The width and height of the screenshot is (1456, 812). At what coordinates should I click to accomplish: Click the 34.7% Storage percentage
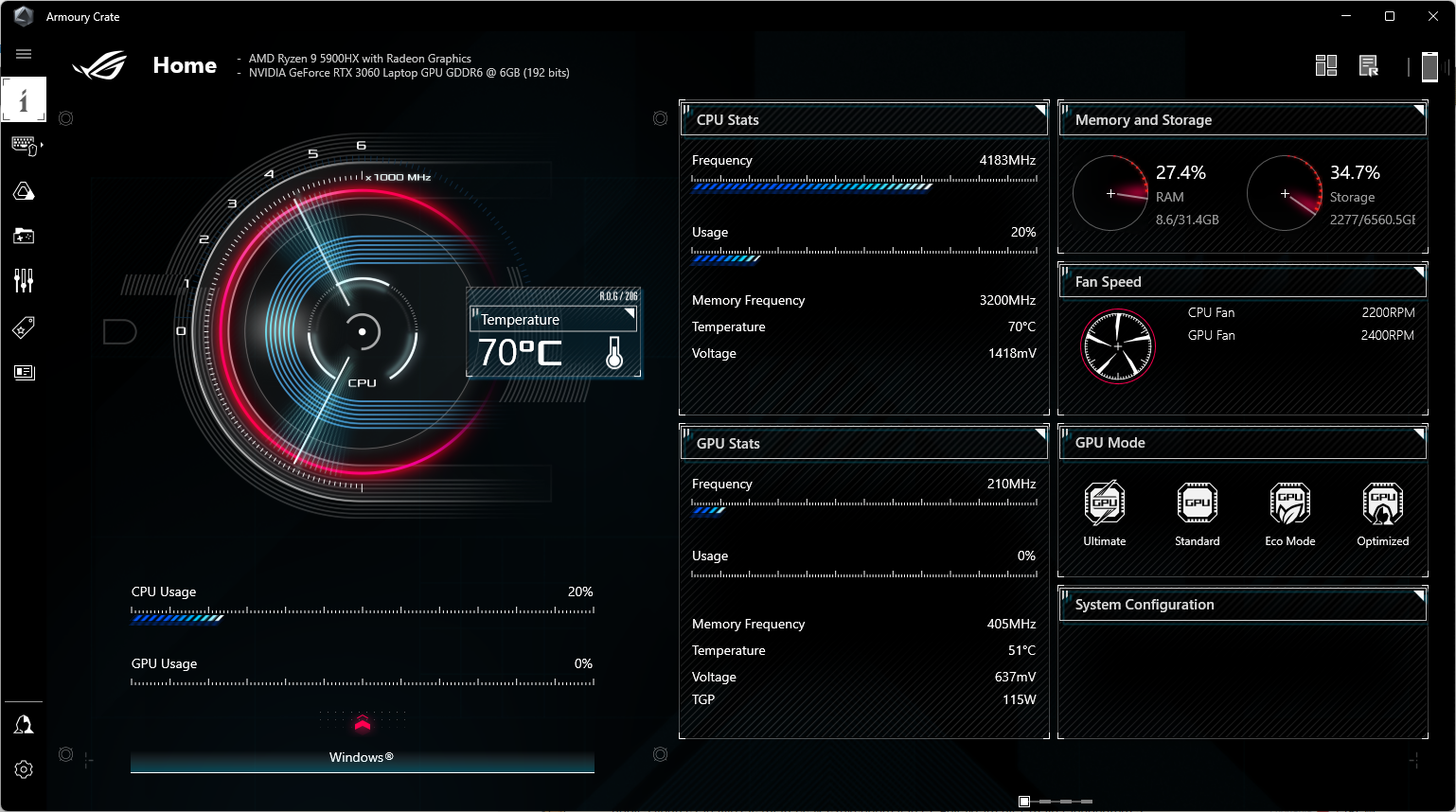1355,172
